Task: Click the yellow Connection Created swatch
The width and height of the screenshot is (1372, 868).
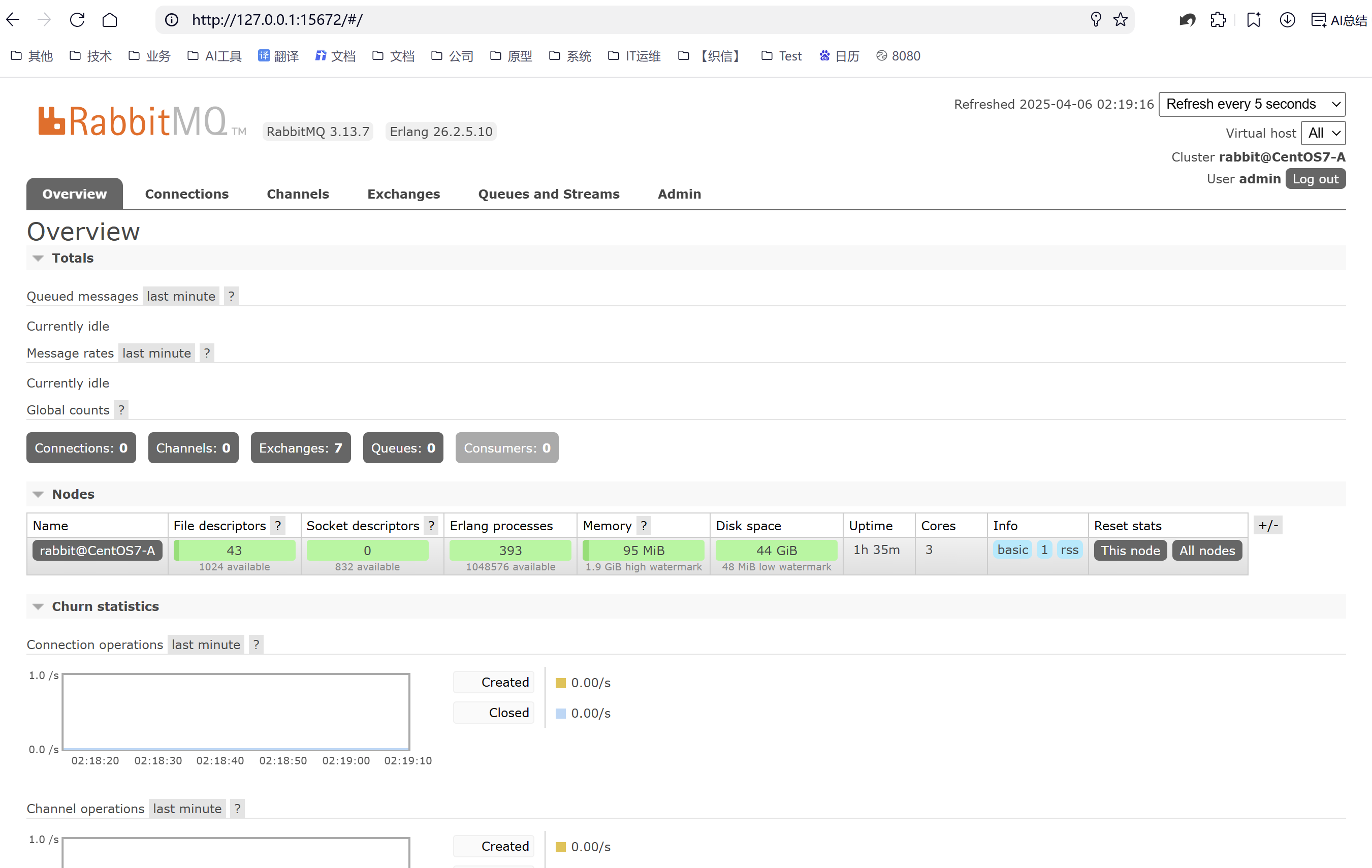Action: (561, 683)
